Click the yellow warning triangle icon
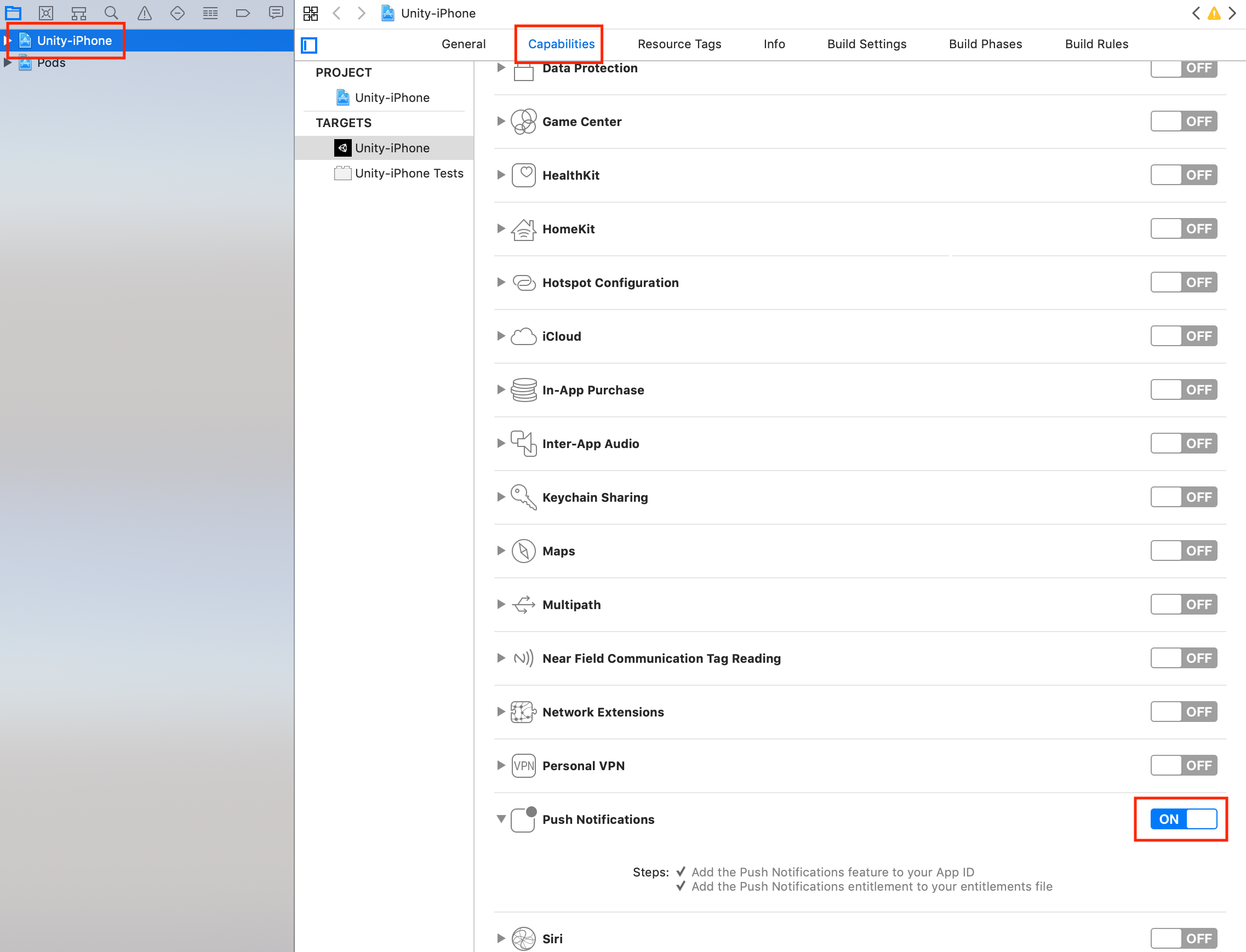Screen dimensions: 1246x952 click(x=1214, y=14)
